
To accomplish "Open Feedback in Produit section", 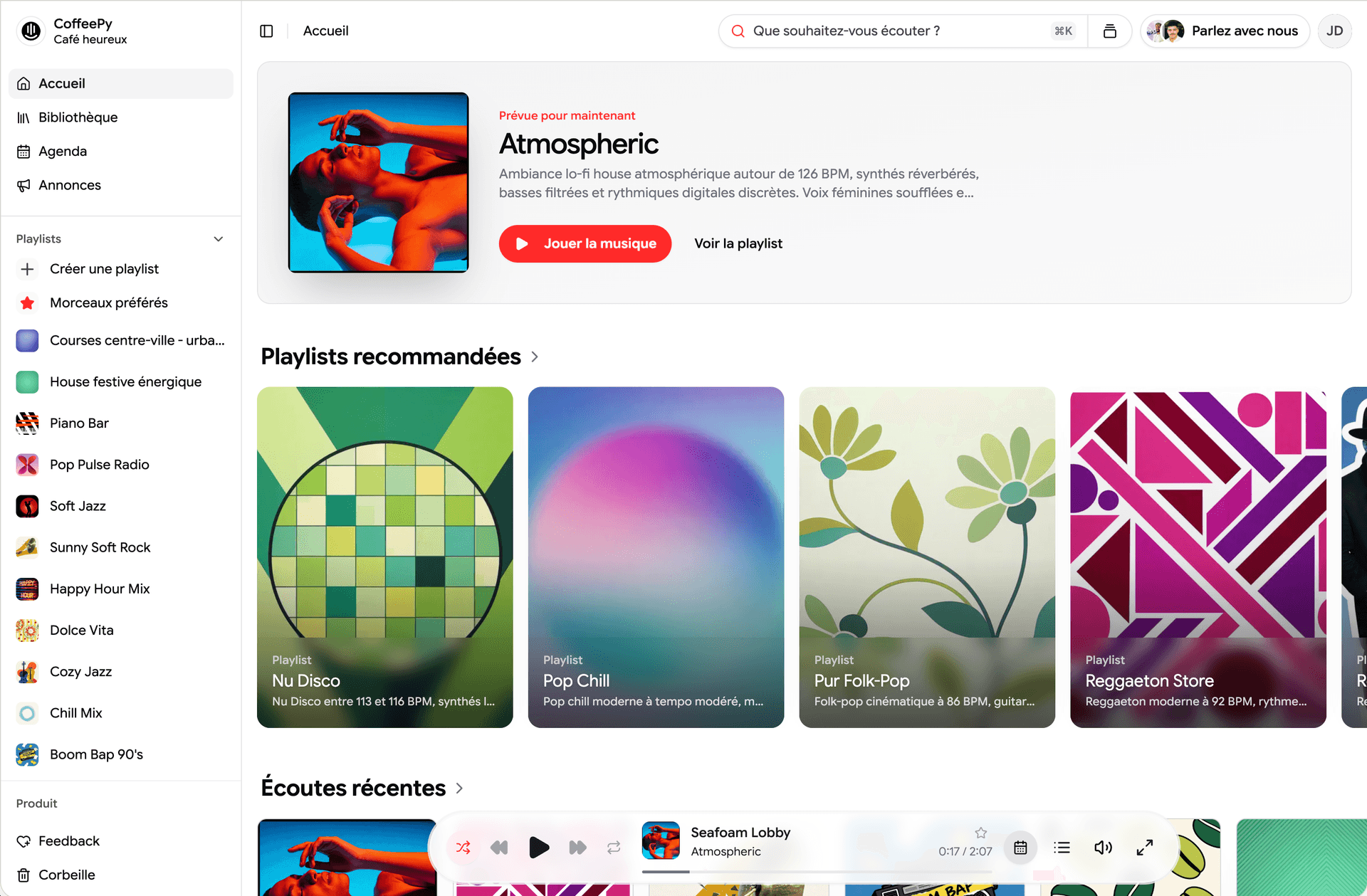I will [121, 841].
